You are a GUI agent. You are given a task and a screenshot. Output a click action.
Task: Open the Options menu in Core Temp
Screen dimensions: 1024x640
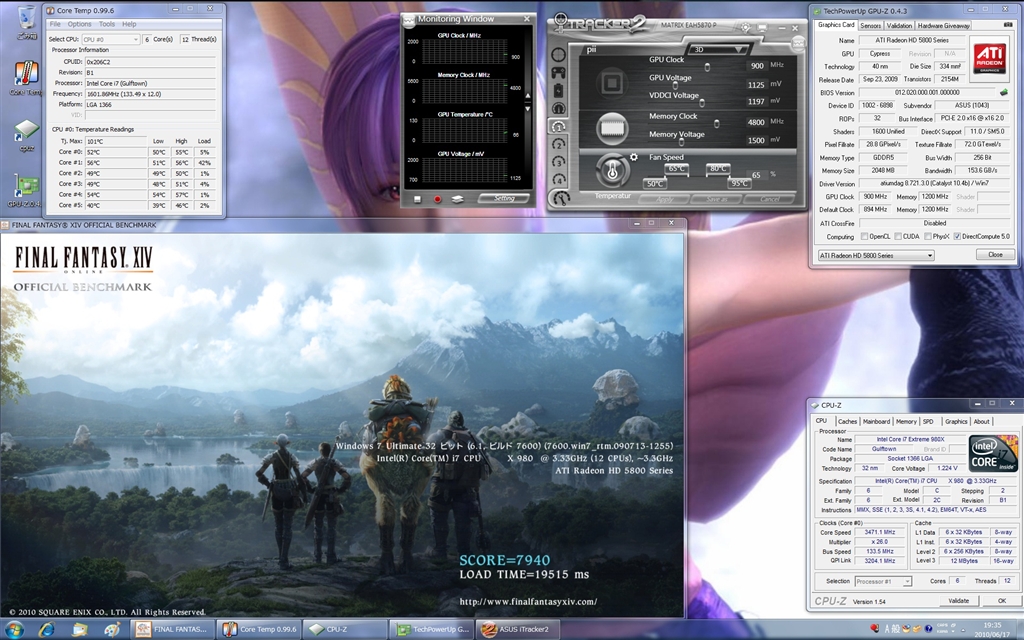click(x=79, y=23)
